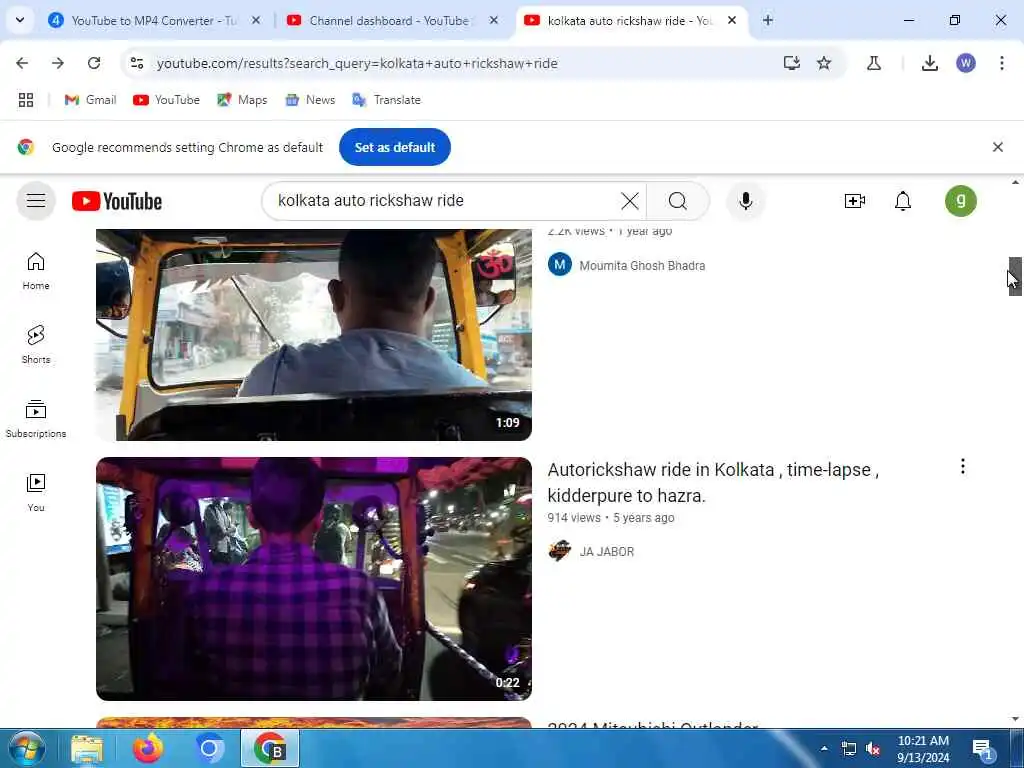The height and width of the screenshot is (768, 1024).
Task: Open Moumita Ghosh Bhadra channel avatar
Action: pos(560,264)
